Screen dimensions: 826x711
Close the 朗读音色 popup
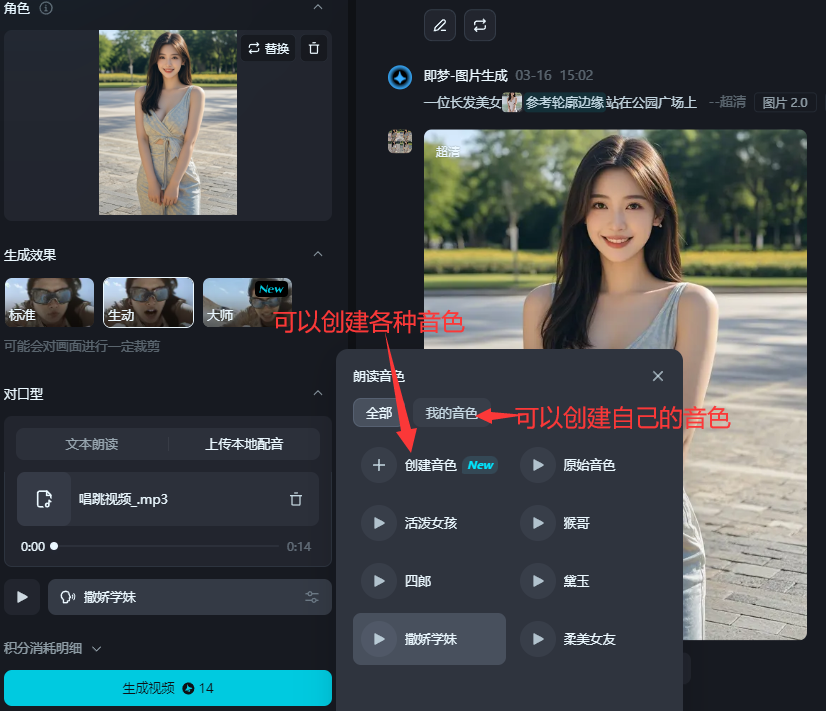[x=657, y=376]
